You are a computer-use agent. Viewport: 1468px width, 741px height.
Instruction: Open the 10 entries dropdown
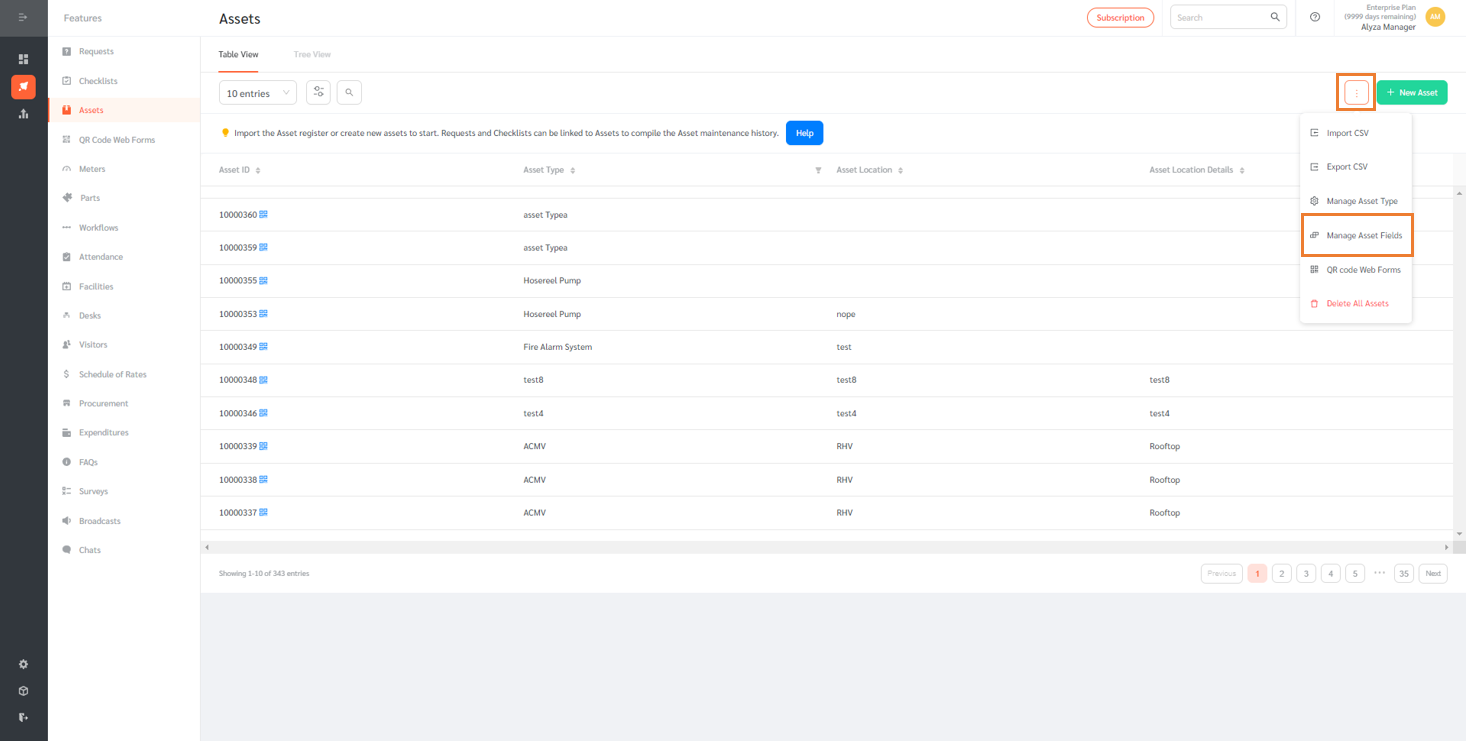(x=257, y=92)
